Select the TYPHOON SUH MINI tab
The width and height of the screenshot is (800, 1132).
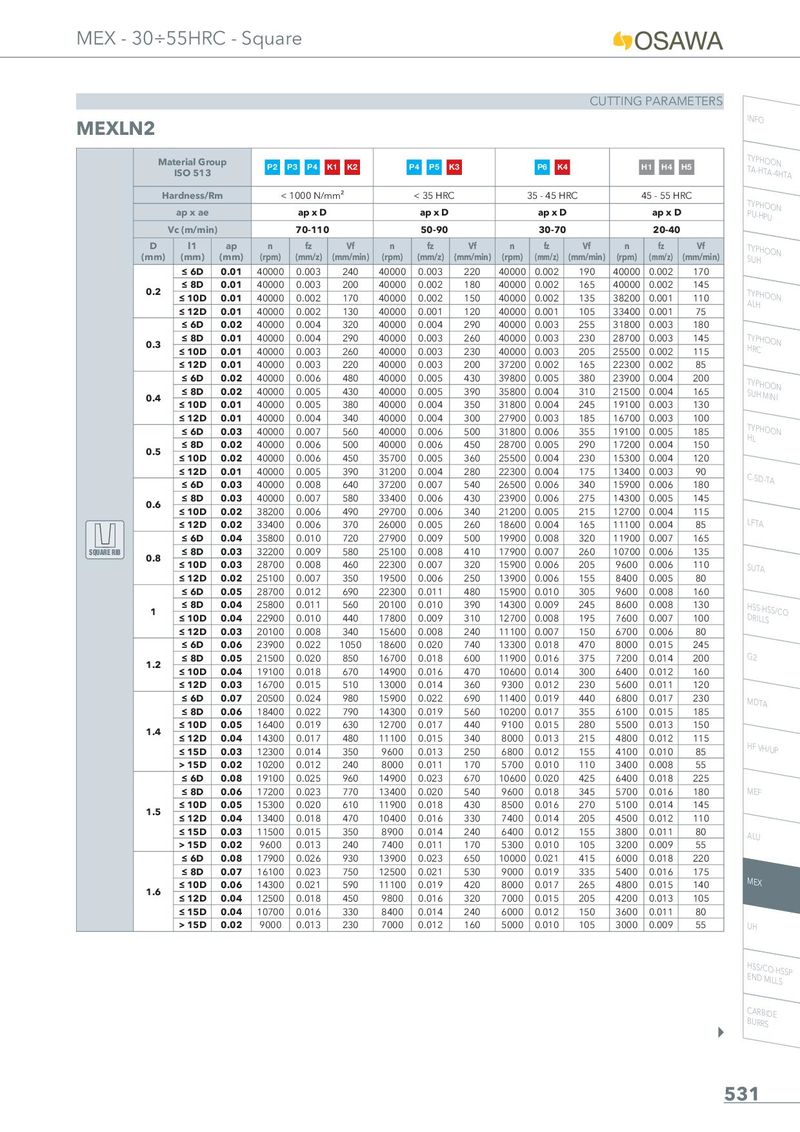coord(770,390)
